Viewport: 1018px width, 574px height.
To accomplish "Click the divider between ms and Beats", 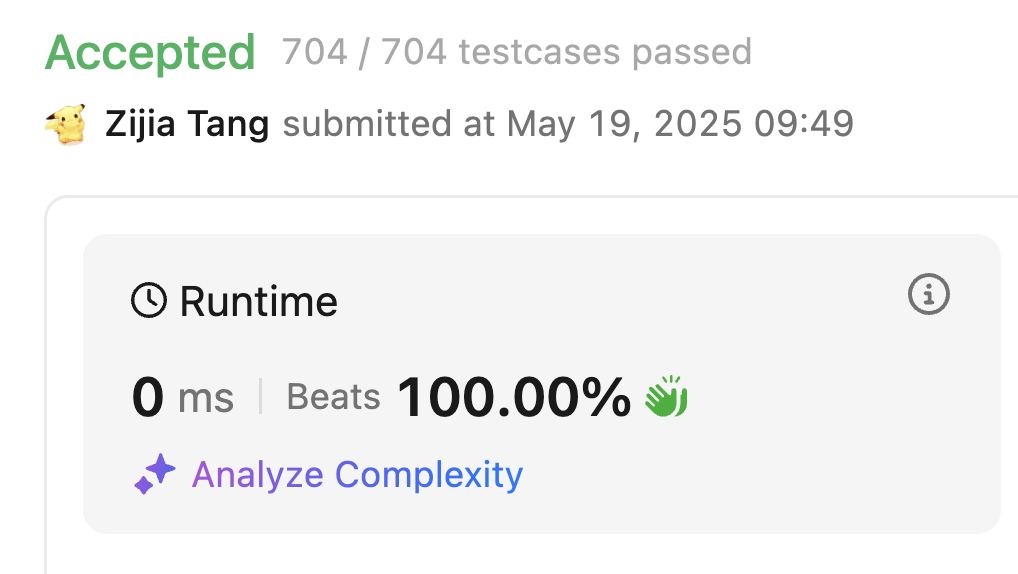I will pos(260,397).
